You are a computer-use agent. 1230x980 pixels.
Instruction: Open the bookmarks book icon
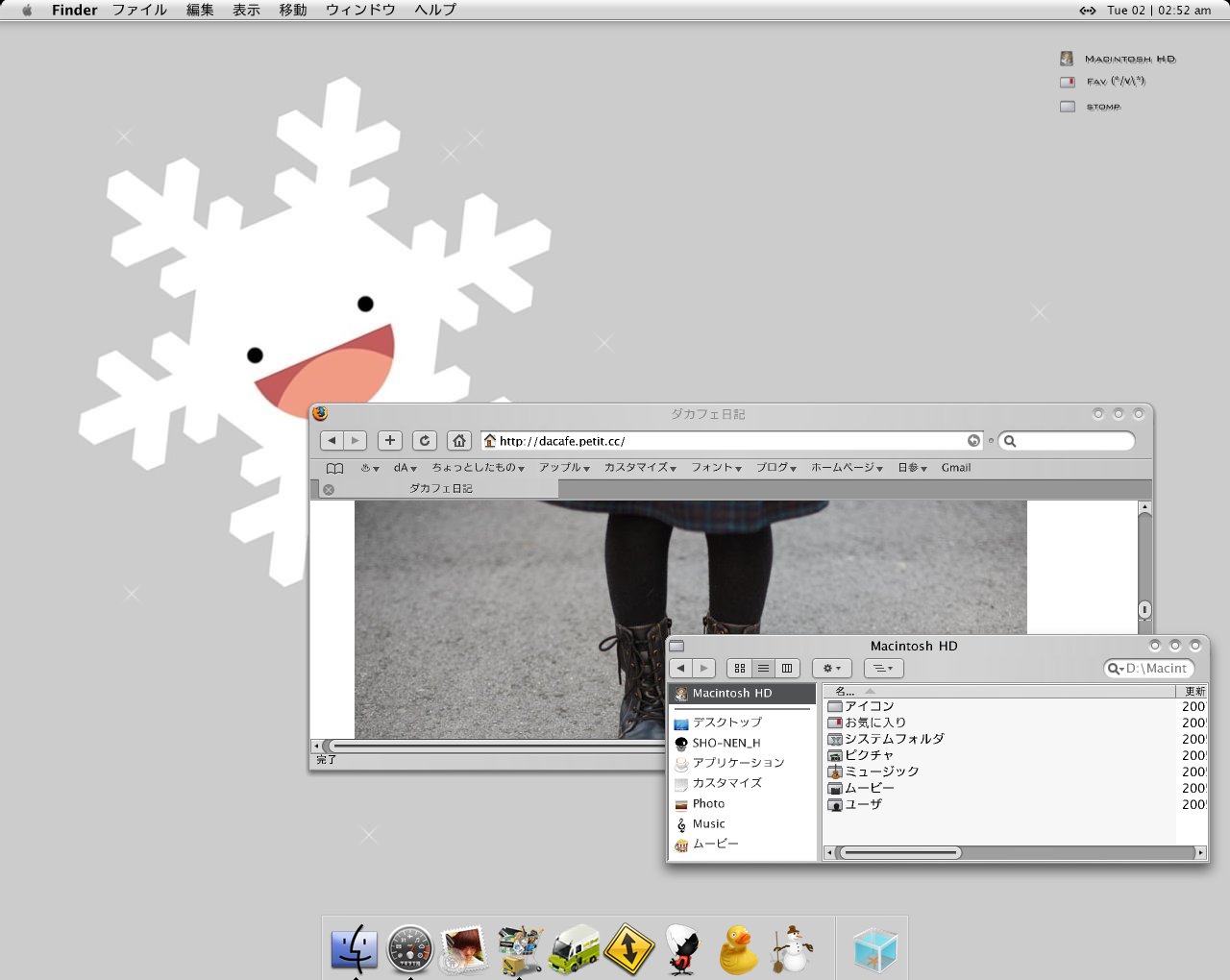pos(334,468)
